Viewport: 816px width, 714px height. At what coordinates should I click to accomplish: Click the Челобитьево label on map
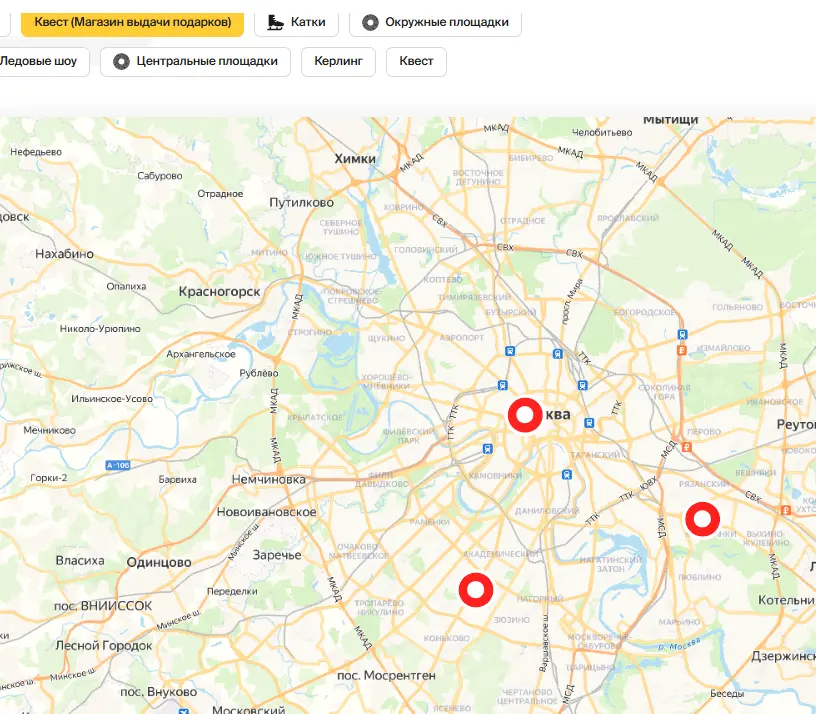point(602,133)
